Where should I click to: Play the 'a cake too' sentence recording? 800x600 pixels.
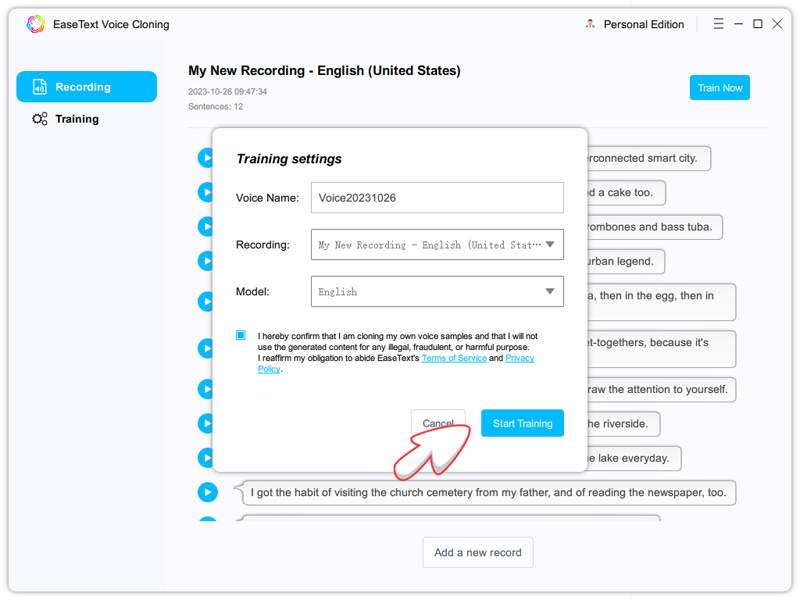[x=206, y=192]
